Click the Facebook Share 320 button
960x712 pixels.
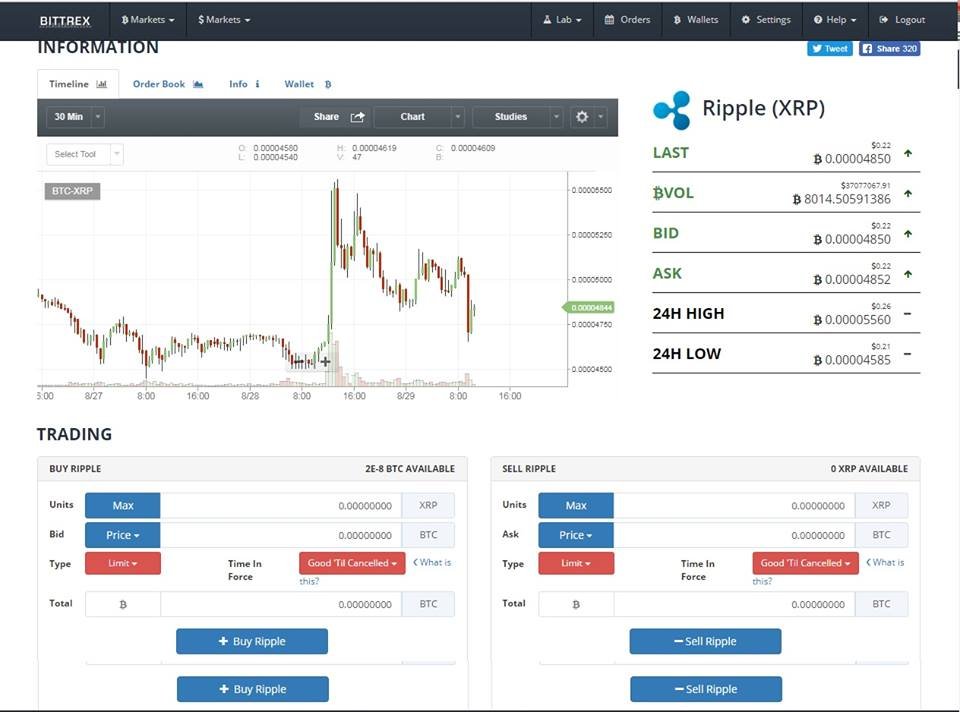point(890,48)
